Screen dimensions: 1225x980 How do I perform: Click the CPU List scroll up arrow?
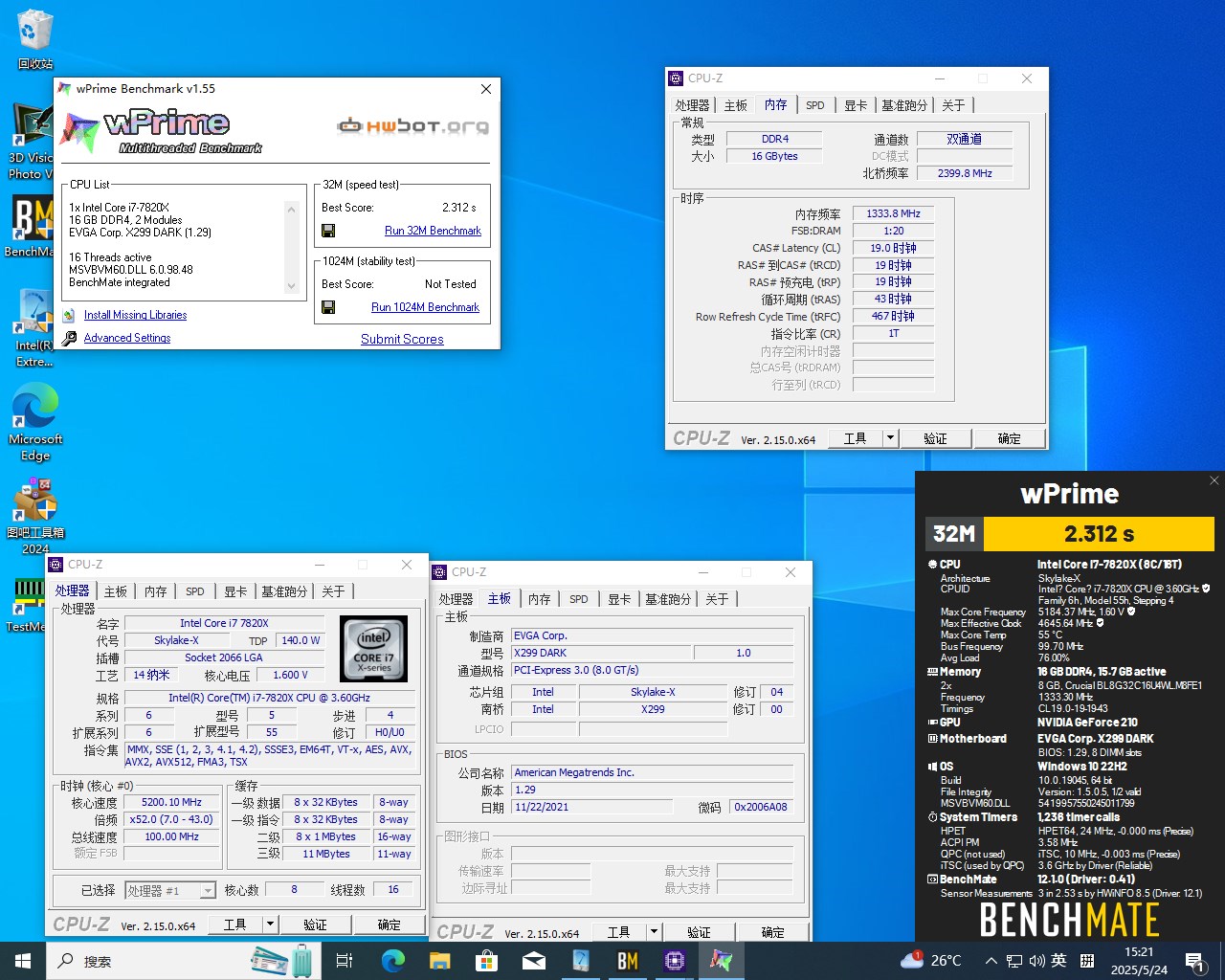click(x=291, y=209)
